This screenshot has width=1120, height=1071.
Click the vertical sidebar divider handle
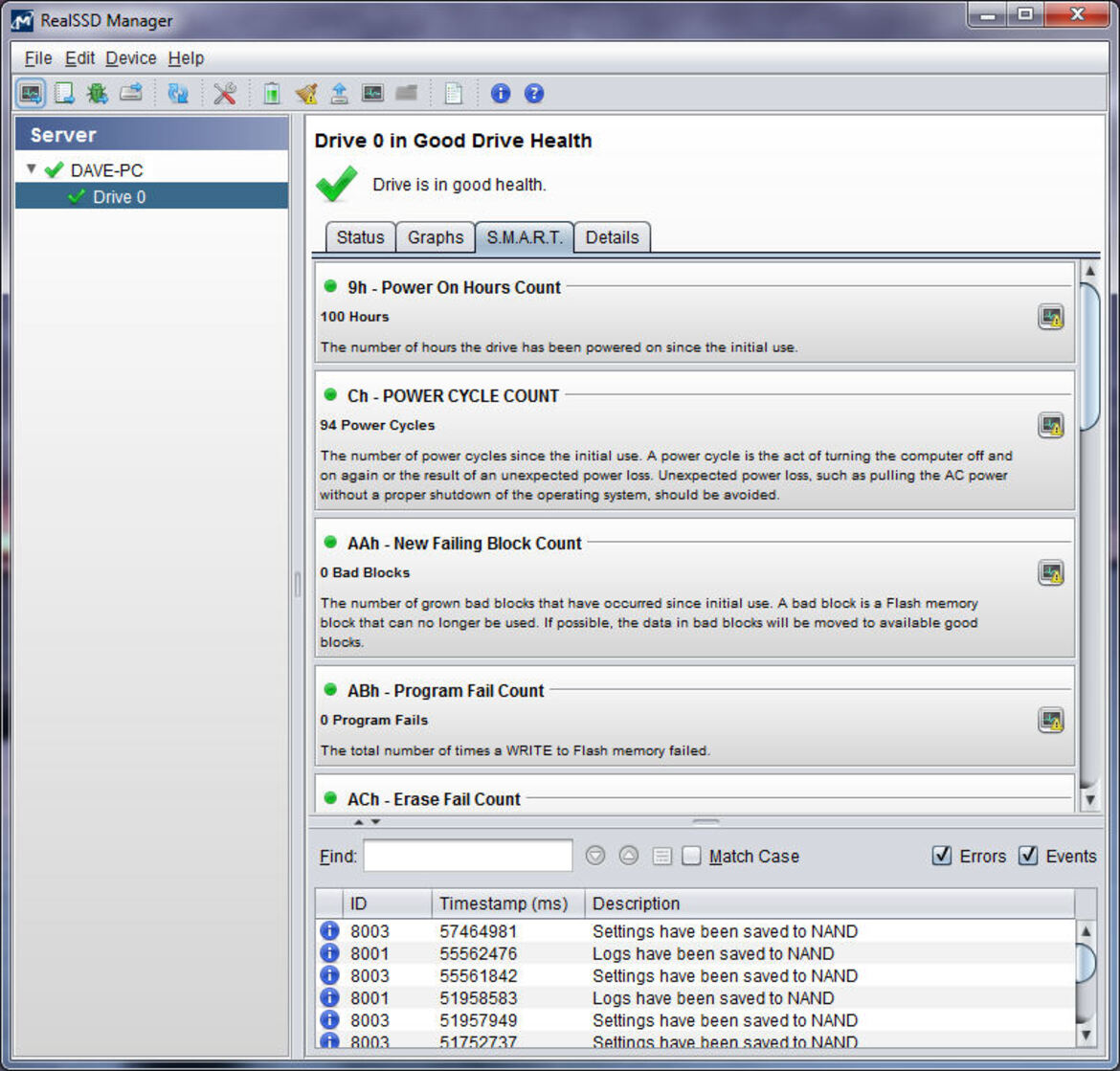[x=297, y=585]
